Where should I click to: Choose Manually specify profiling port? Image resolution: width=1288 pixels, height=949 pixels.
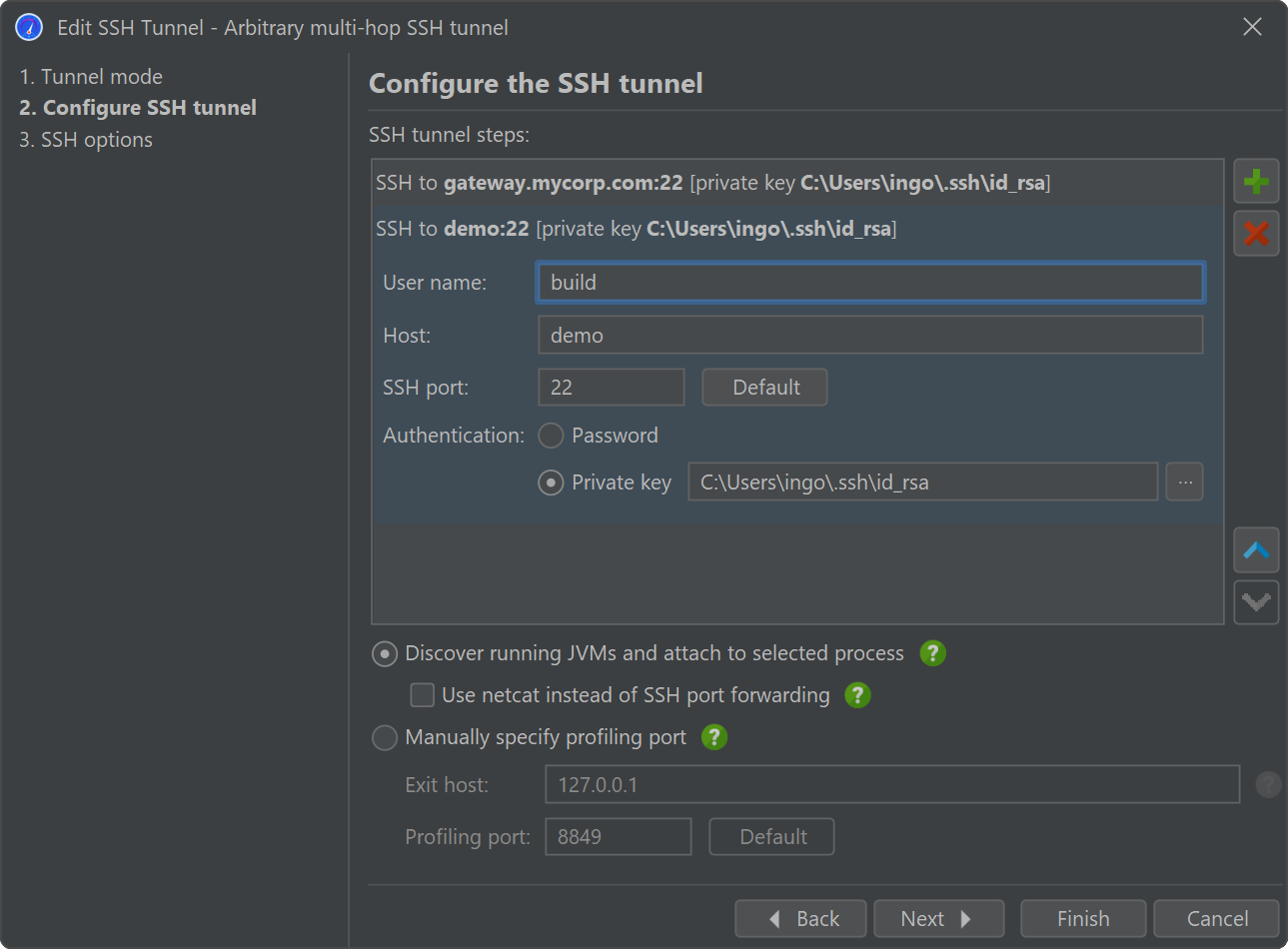385,737
